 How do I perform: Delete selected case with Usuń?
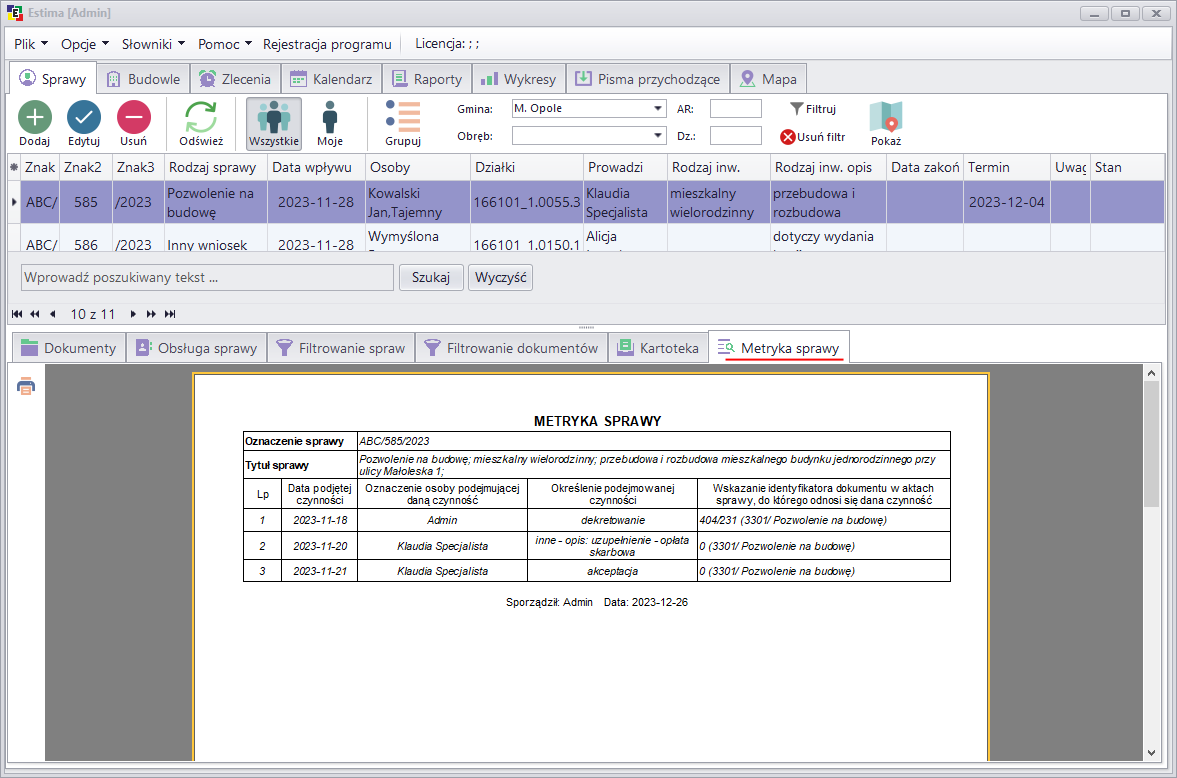click(134, 123)
